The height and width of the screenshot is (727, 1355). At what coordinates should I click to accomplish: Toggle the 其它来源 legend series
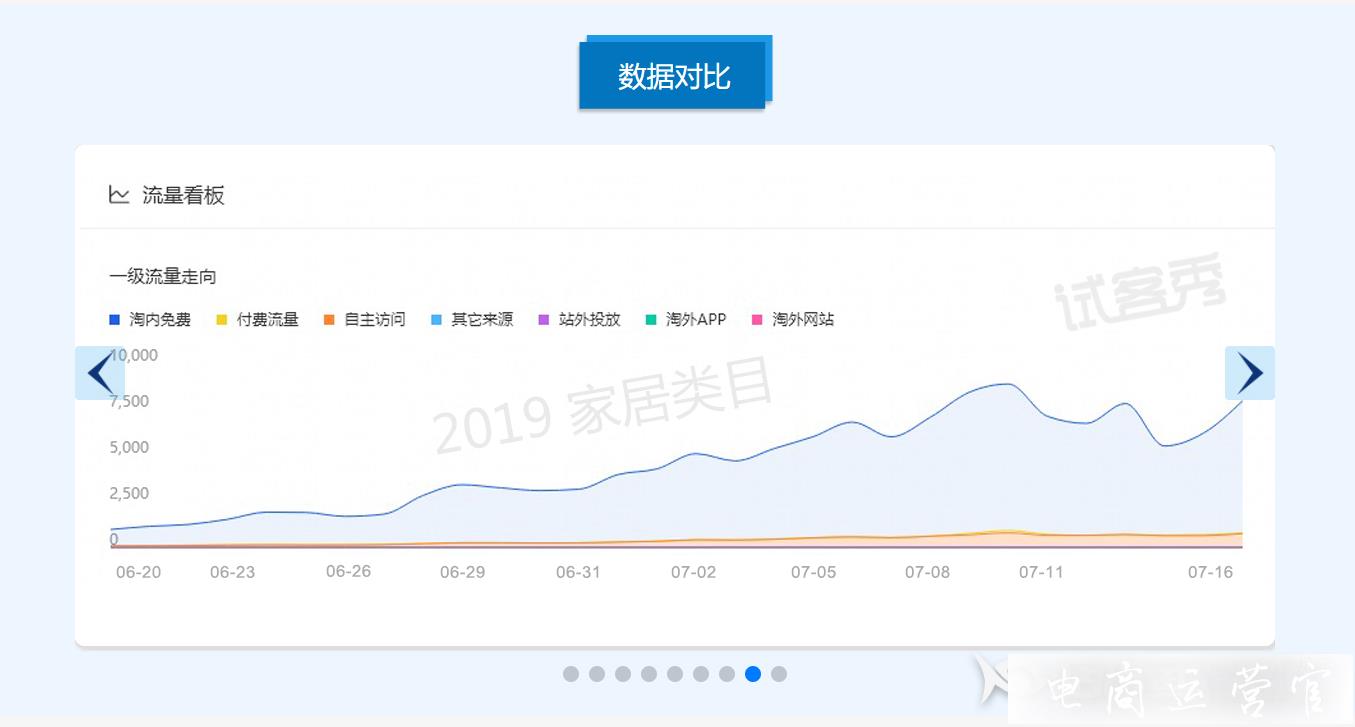point(471,320)
